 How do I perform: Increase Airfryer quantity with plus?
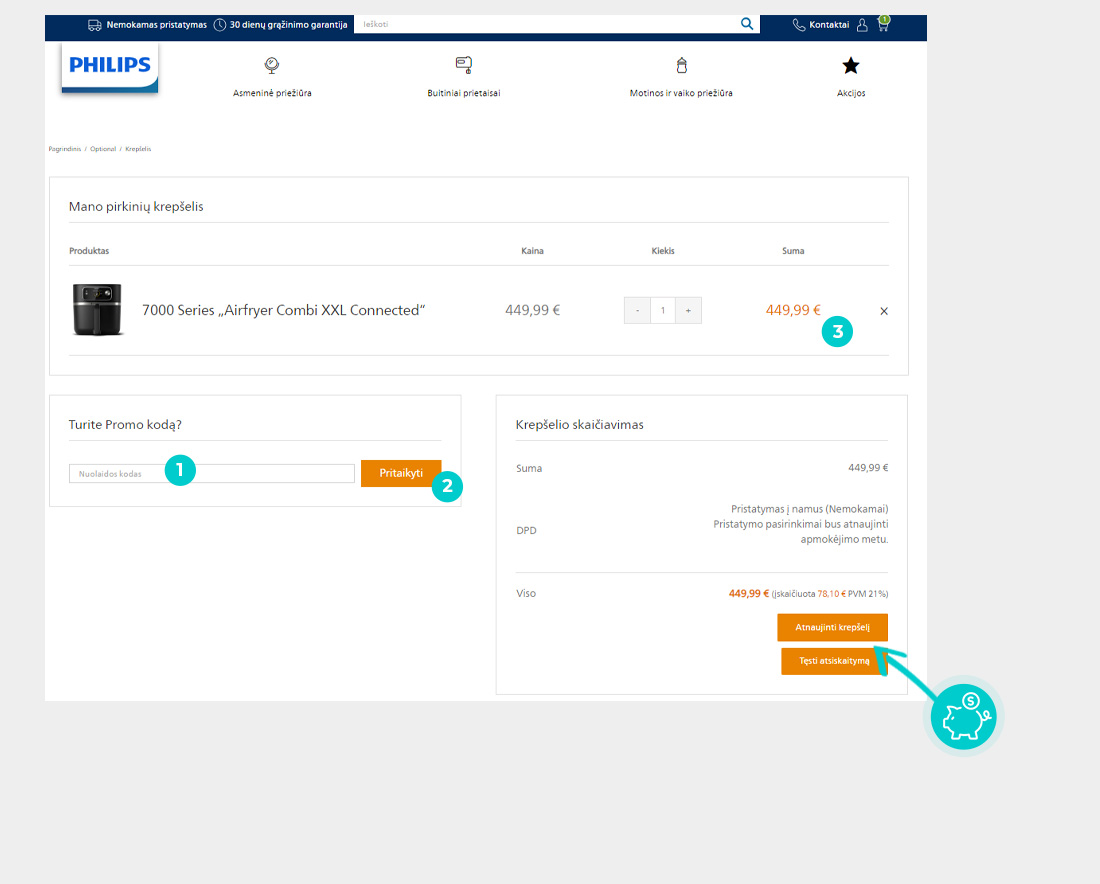pyautogui.click(x=688, y=310)
